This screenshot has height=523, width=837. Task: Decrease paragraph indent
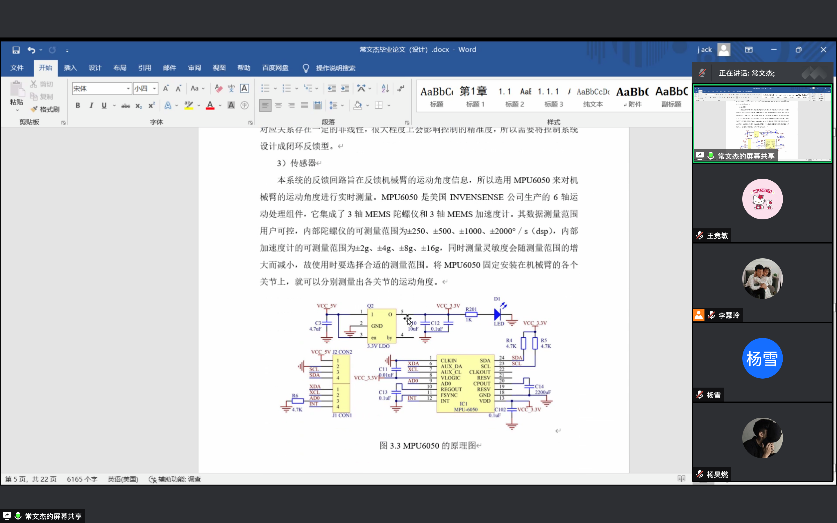331,88
